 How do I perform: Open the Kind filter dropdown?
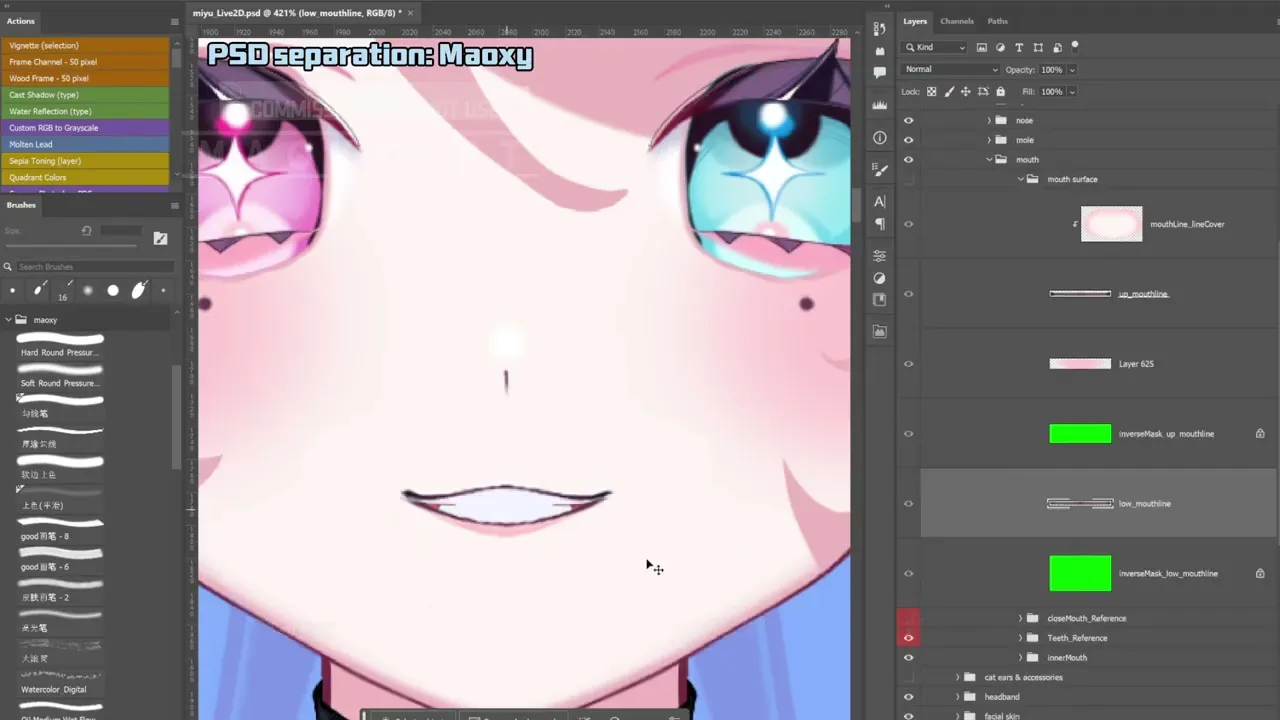[x=936, y=47]
